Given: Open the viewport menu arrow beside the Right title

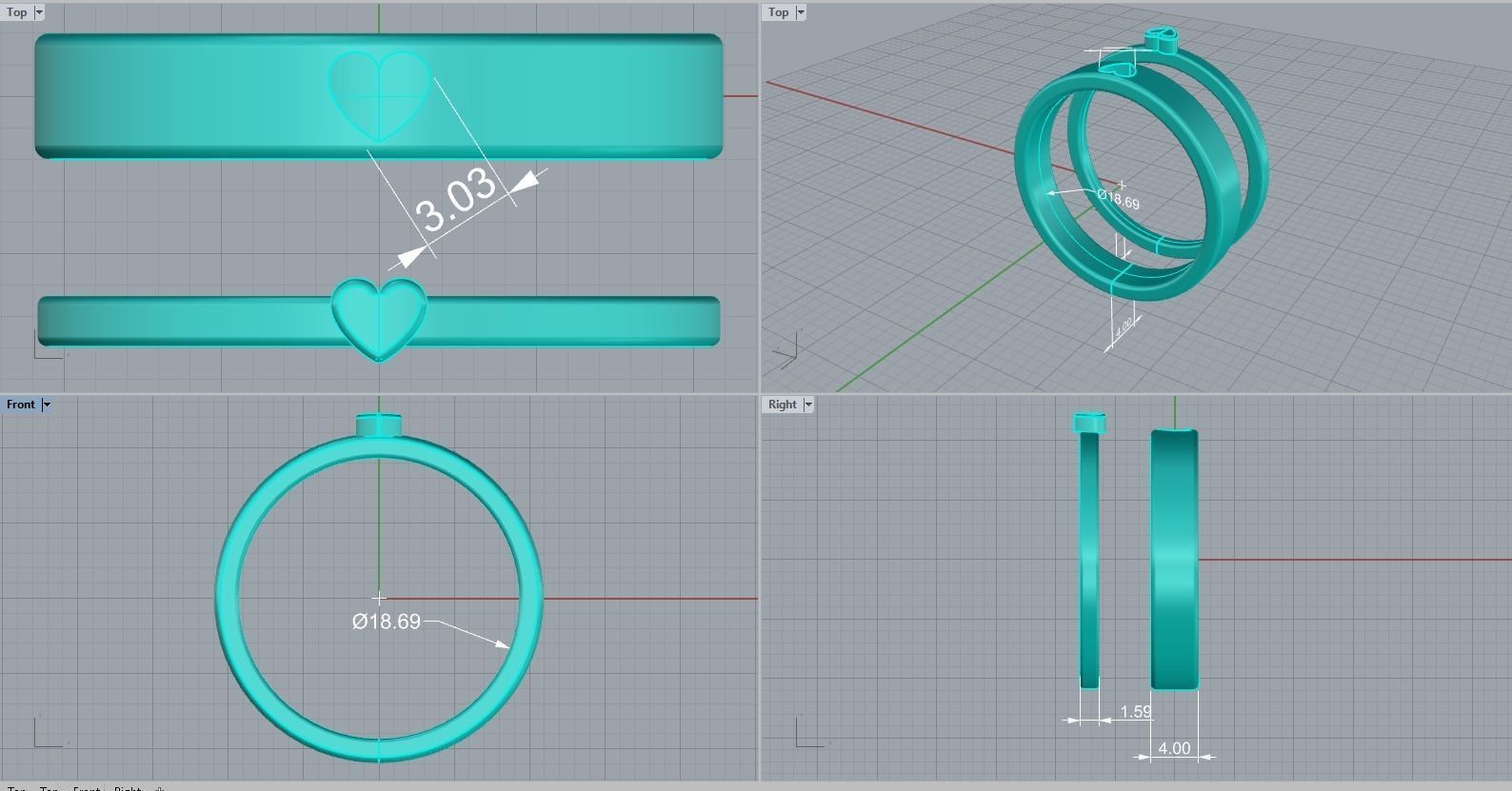Looking at the screenshot, I should [808, 405].
